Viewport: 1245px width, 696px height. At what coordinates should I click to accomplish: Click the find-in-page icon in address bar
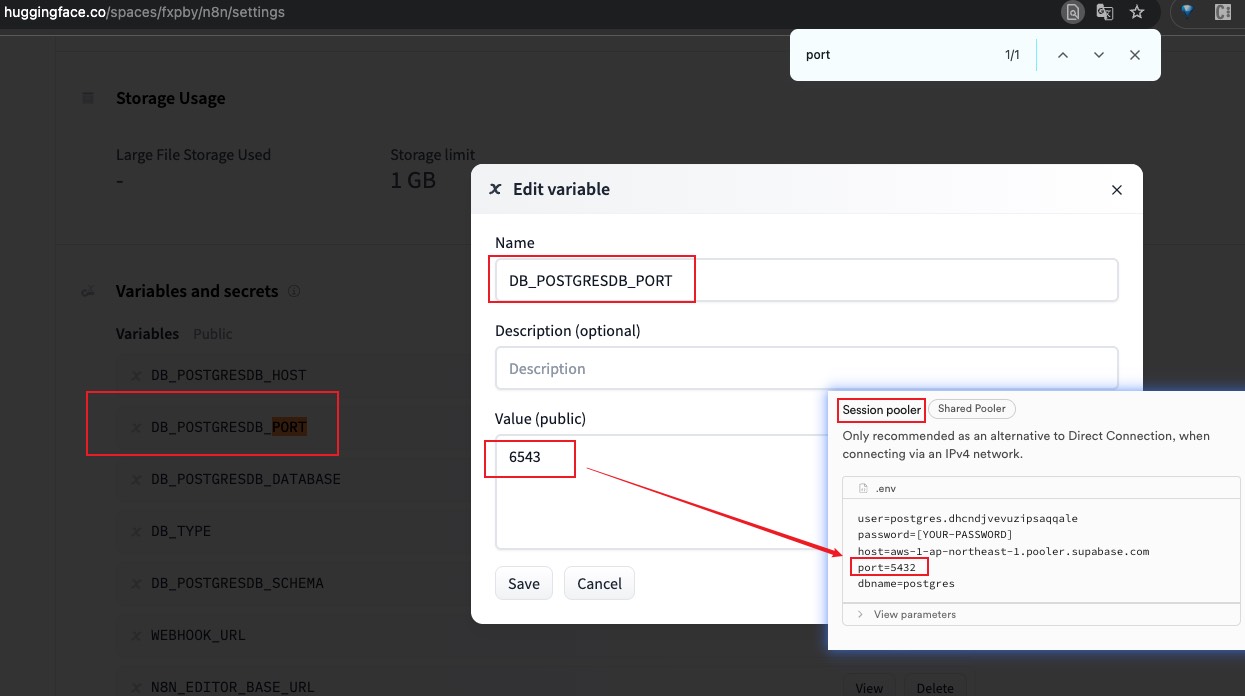click(1072, 12)
